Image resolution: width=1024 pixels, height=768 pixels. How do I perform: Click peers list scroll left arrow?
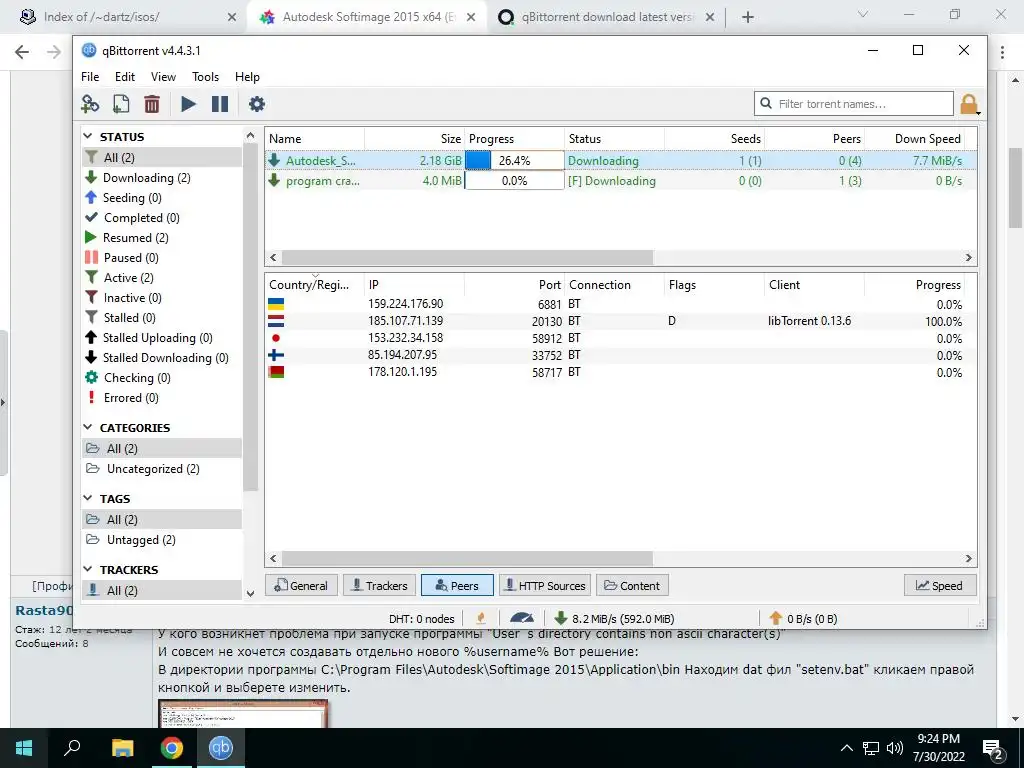click(x=273, y=558)
